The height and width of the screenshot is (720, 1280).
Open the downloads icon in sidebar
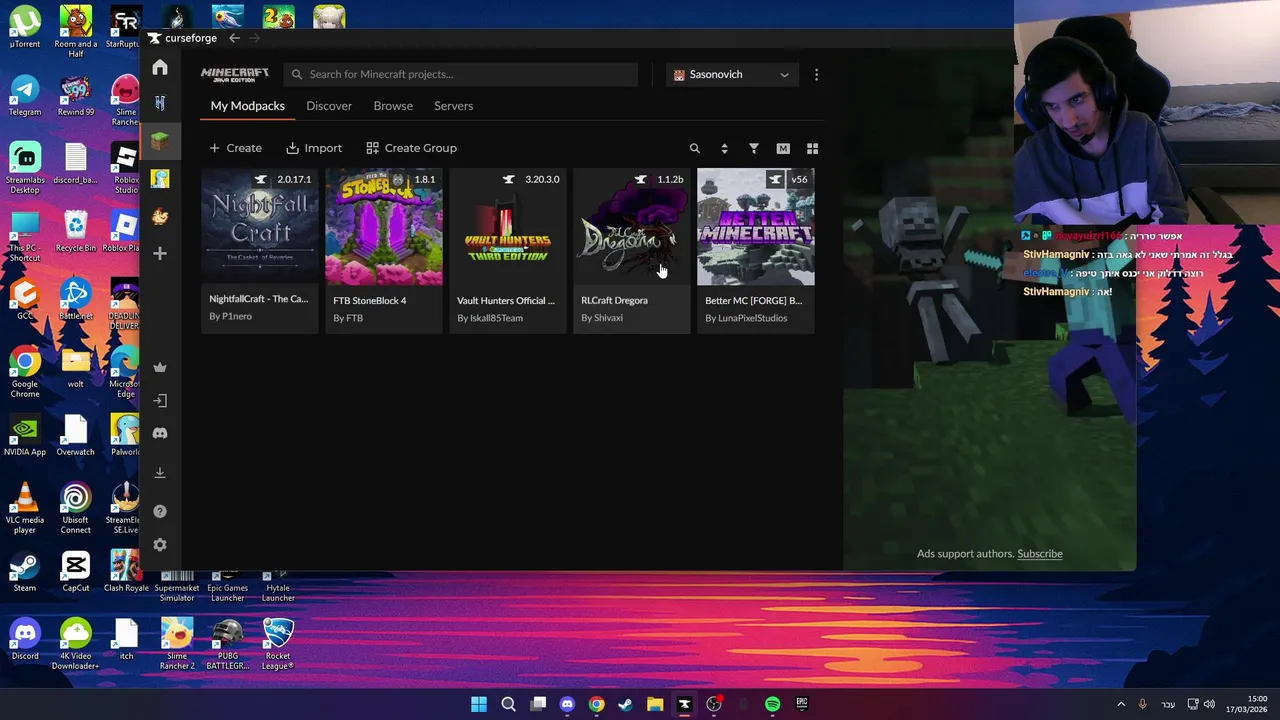click(x=160, y=473)
